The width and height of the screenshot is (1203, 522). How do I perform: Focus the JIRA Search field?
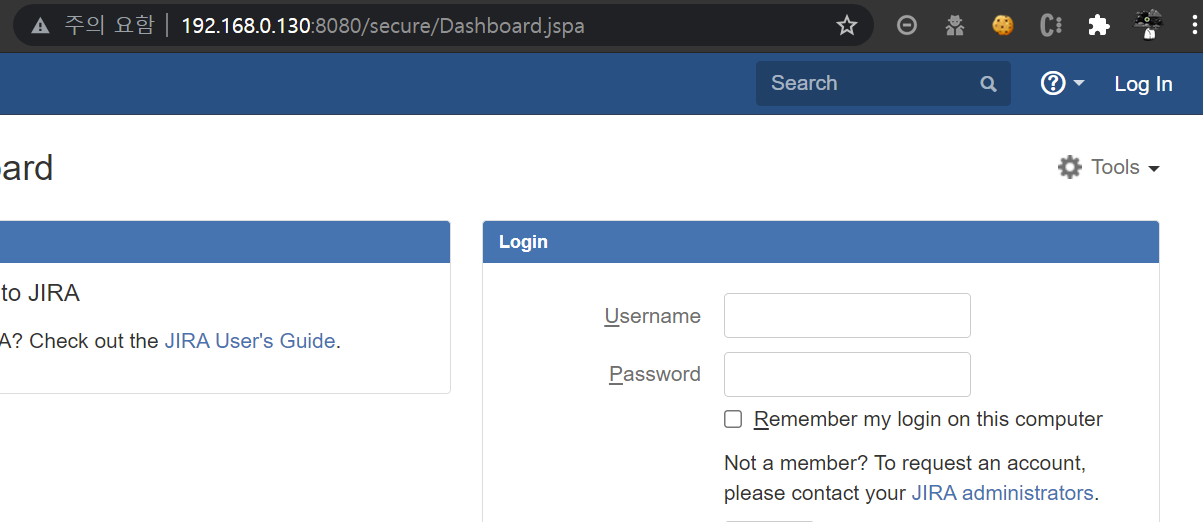point(883,83)
